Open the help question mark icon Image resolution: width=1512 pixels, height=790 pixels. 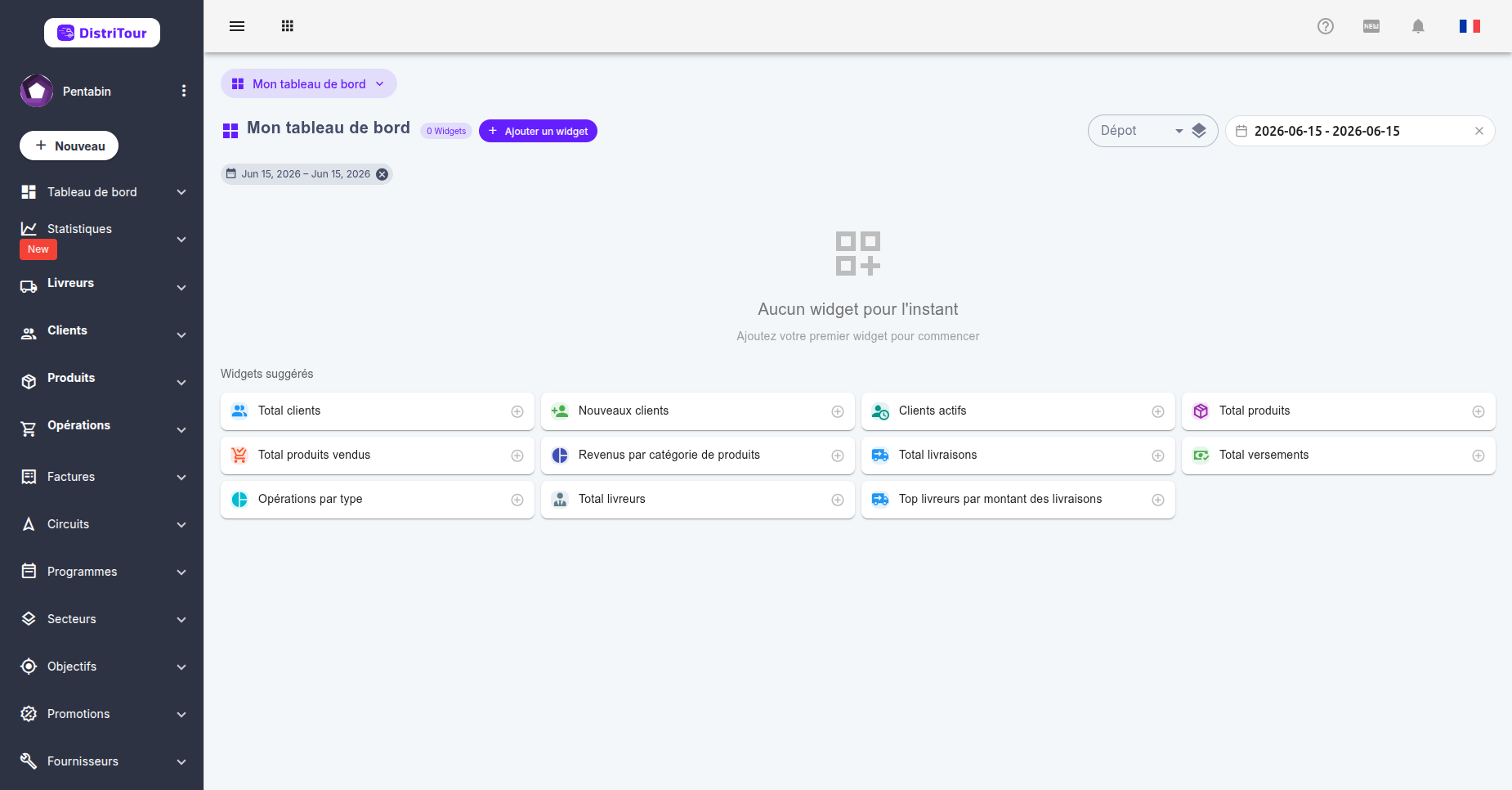coord(1326,26)
